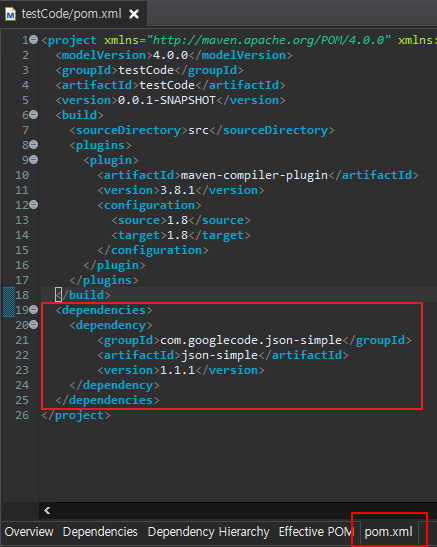Switch to the Dependencies tab
Screen dimensions: 437x547
[x=100, y=532]
